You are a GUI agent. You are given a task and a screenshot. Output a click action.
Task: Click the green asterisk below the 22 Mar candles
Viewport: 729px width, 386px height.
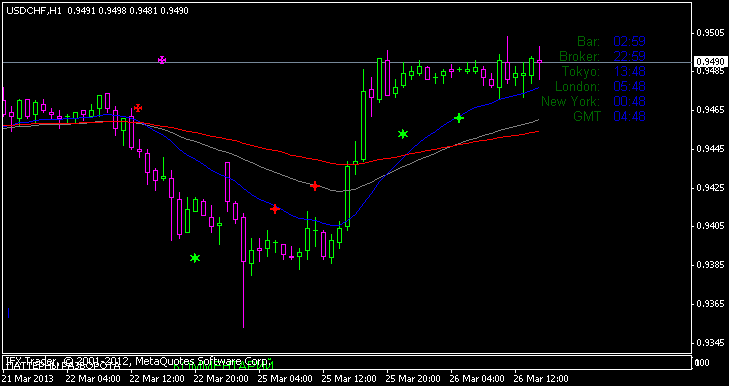point(195,258)
